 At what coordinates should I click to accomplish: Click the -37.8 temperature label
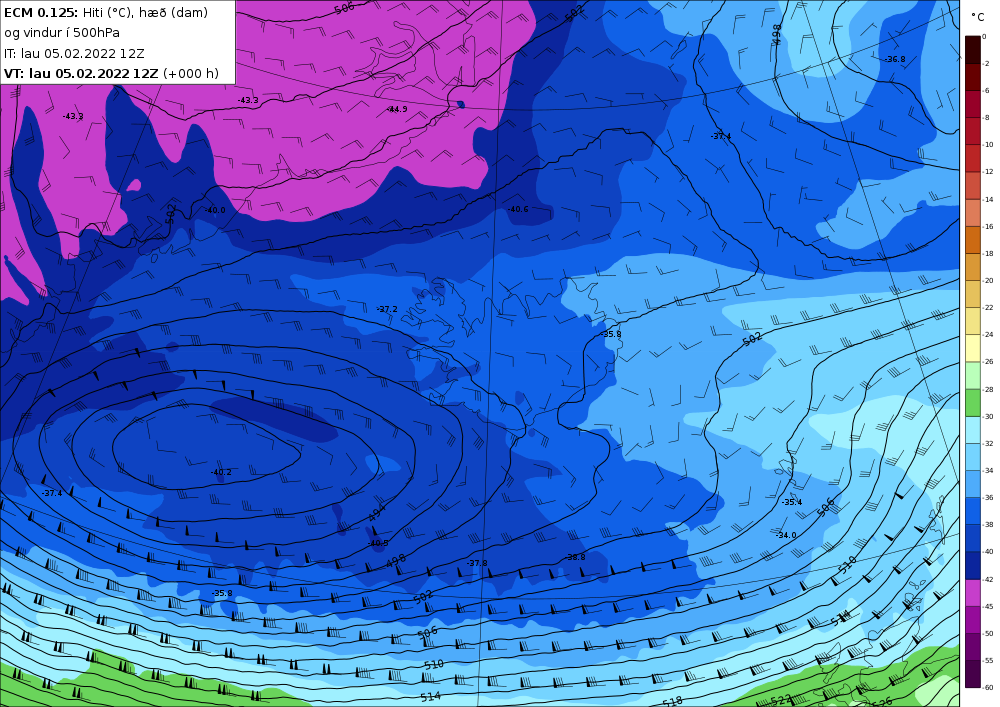click(x=477, y=563)
